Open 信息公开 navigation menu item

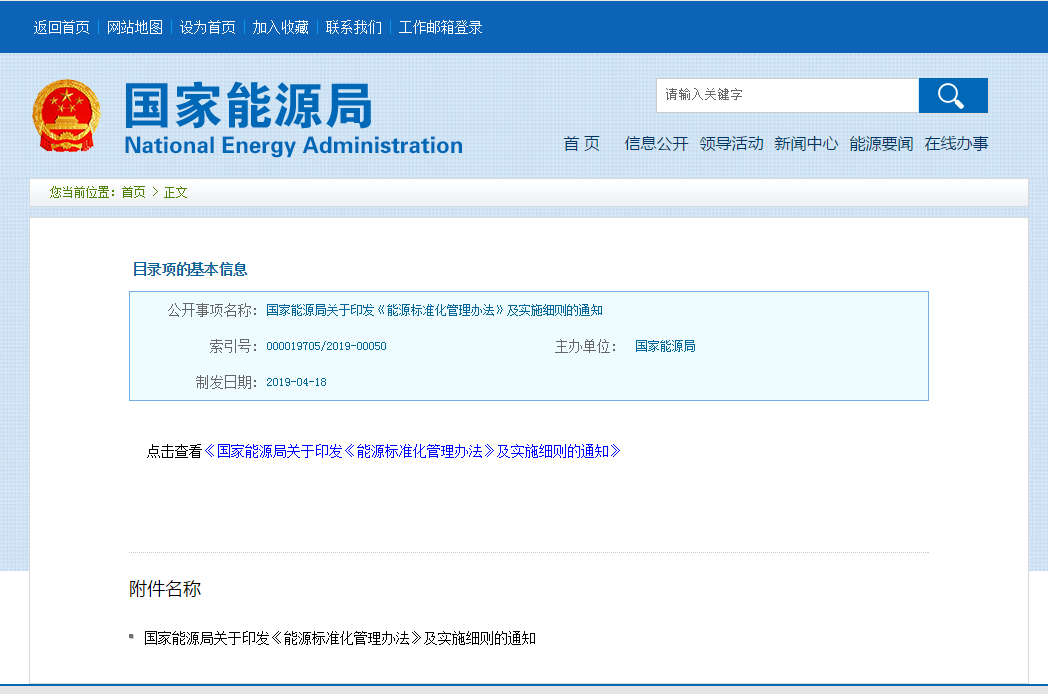tap(656, 144)
